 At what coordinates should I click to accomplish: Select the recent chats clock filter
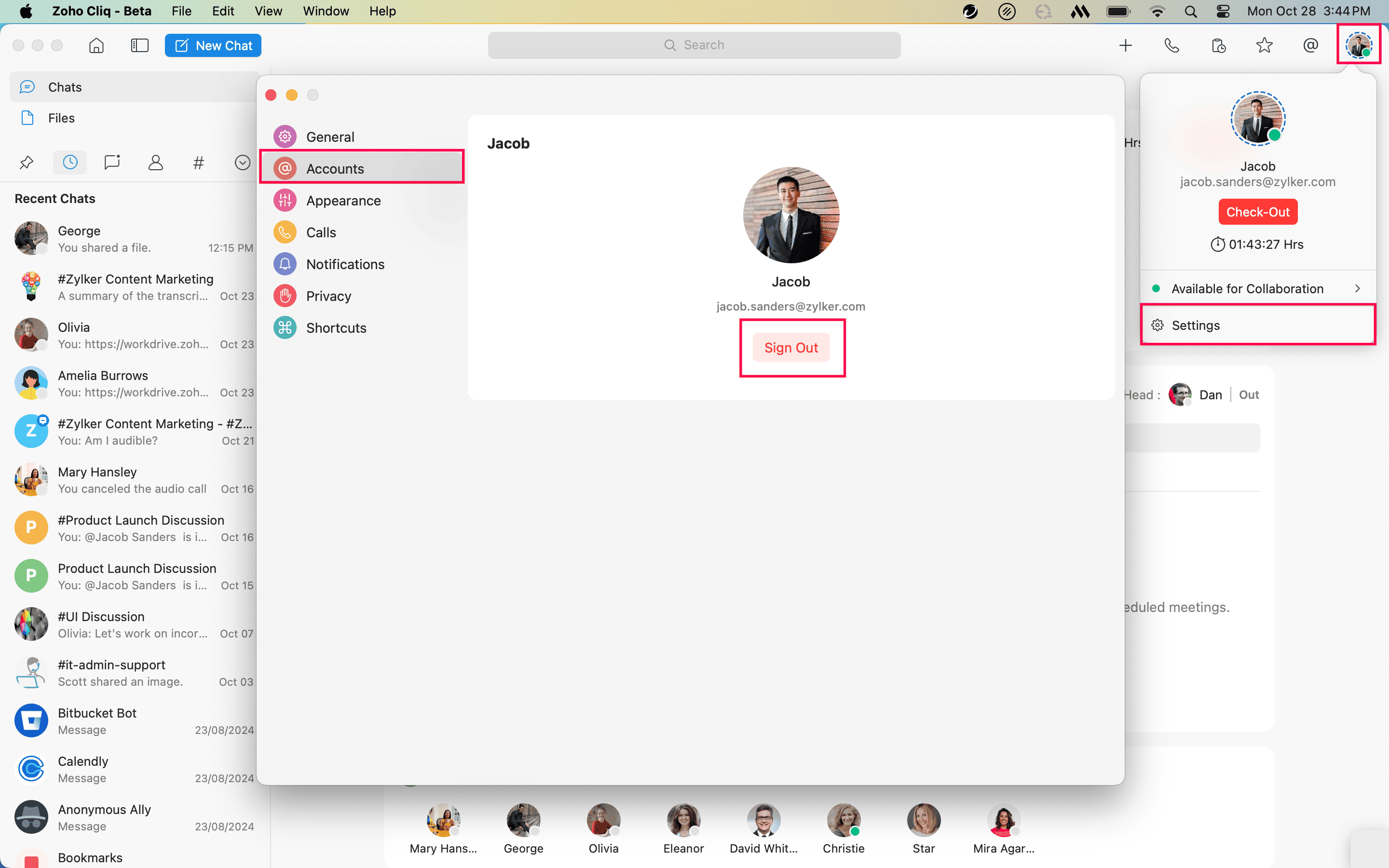70,163
